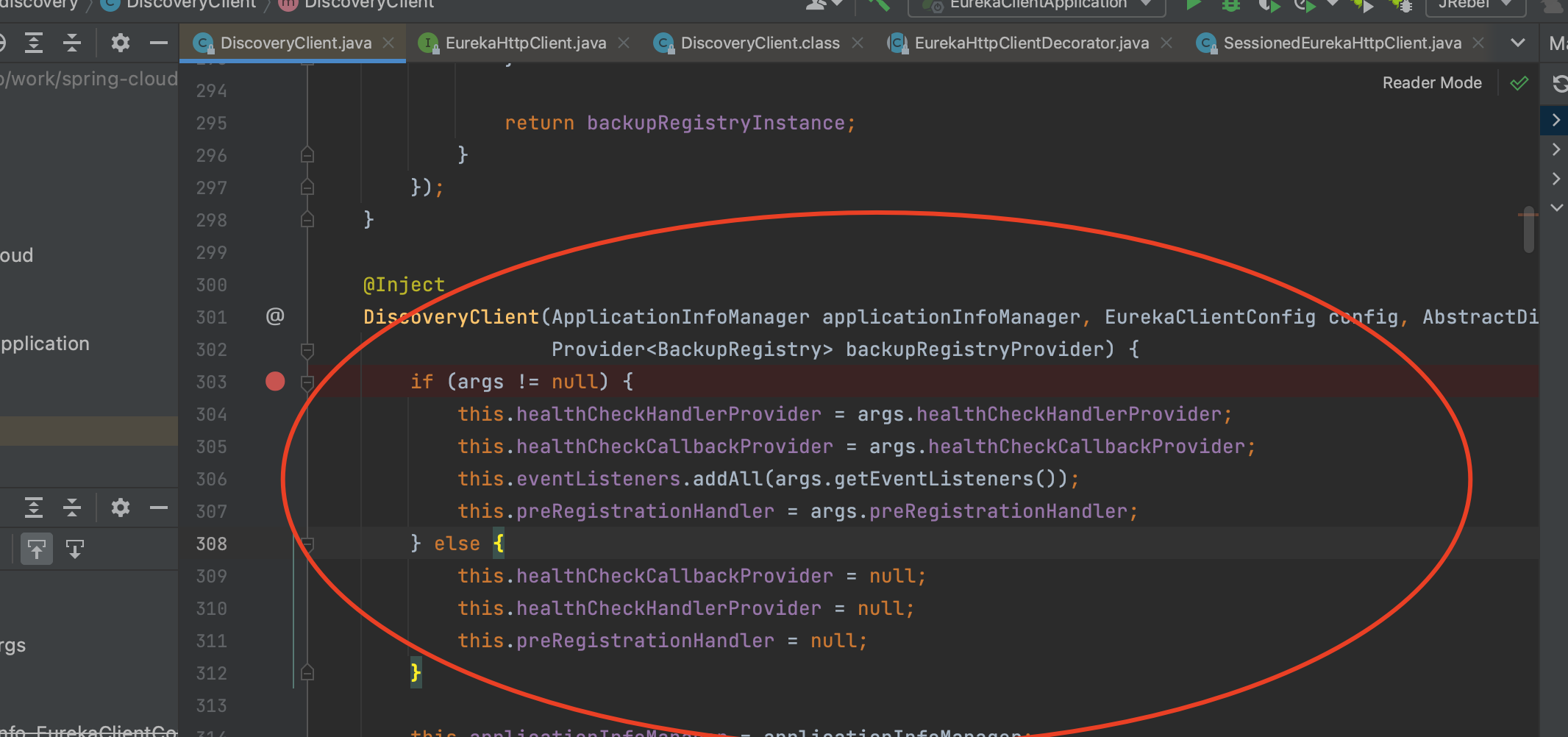The height and width of the screenshot is (737, 1568).
Task: Remove the breakpoint on line 303
Action: click(x=275, y=381)
